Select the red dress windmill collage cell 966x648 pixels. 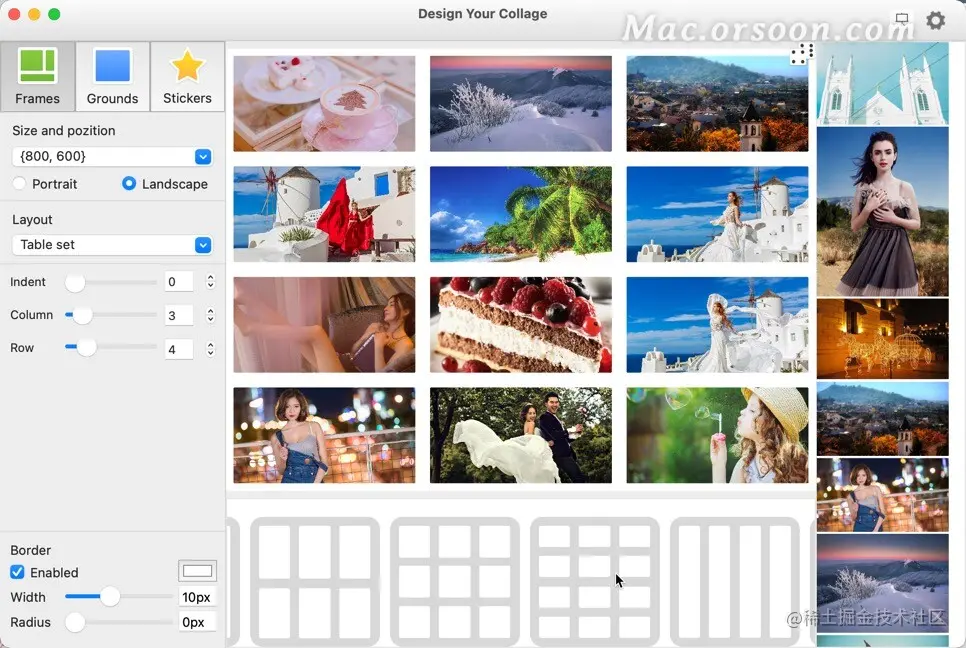(324, 214)
